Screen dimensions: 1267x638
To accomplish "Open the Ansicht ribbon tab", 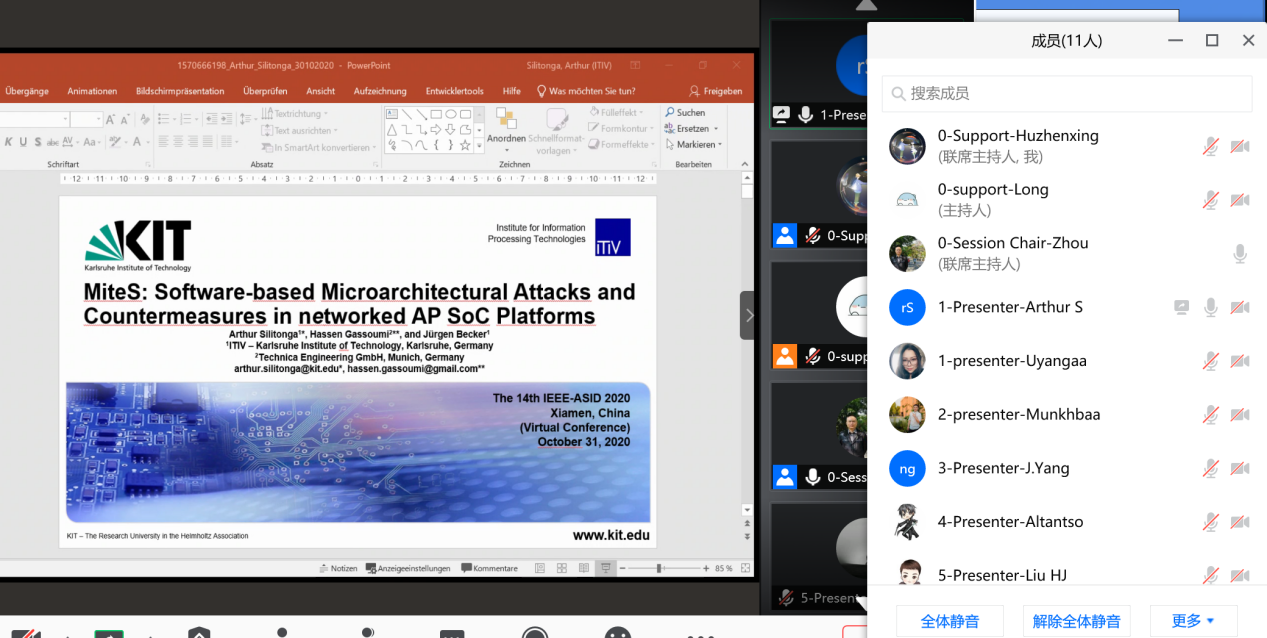I will 320,91.
